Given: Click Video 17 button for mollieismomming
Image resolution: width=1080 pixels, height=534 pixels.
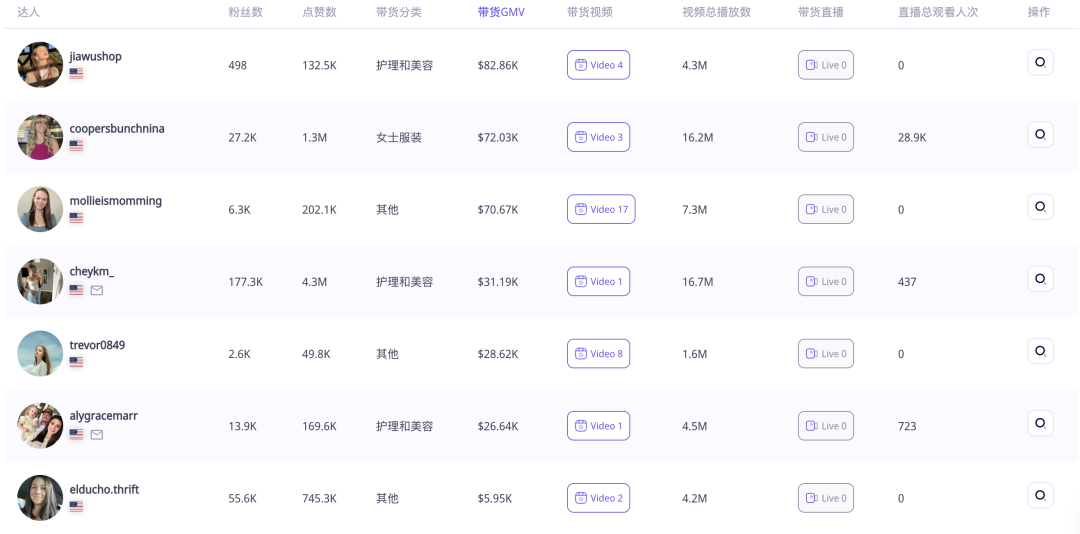Looking at the screenshot, I should click(601, 209).
